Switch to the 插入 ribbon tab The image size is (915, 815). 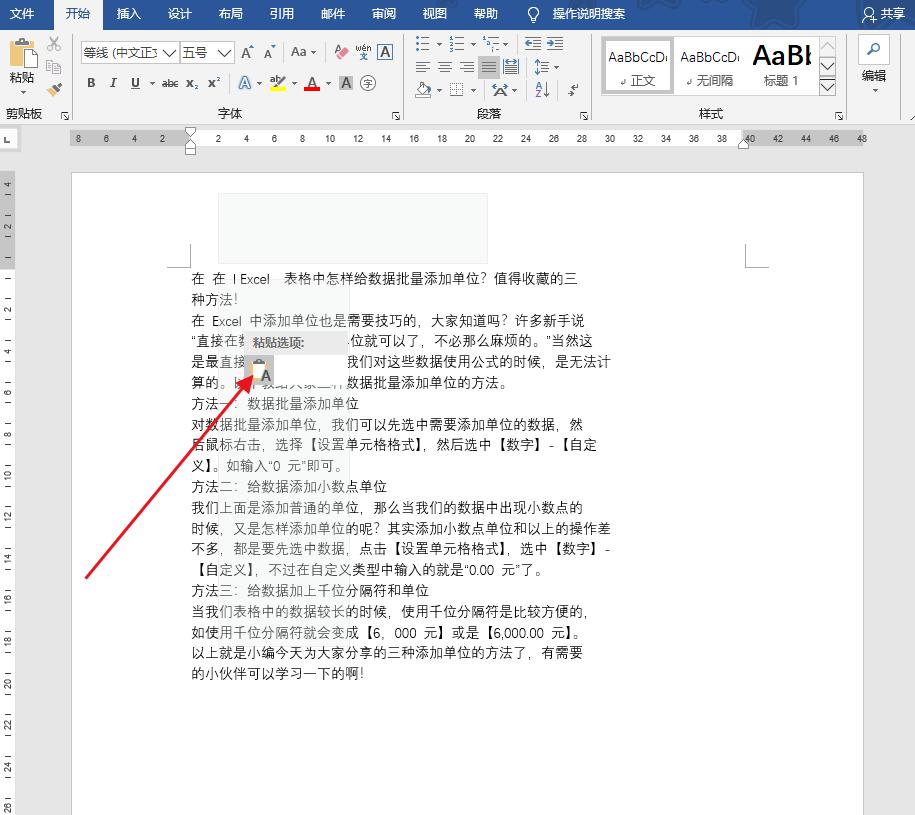click(x=129, y=15)
